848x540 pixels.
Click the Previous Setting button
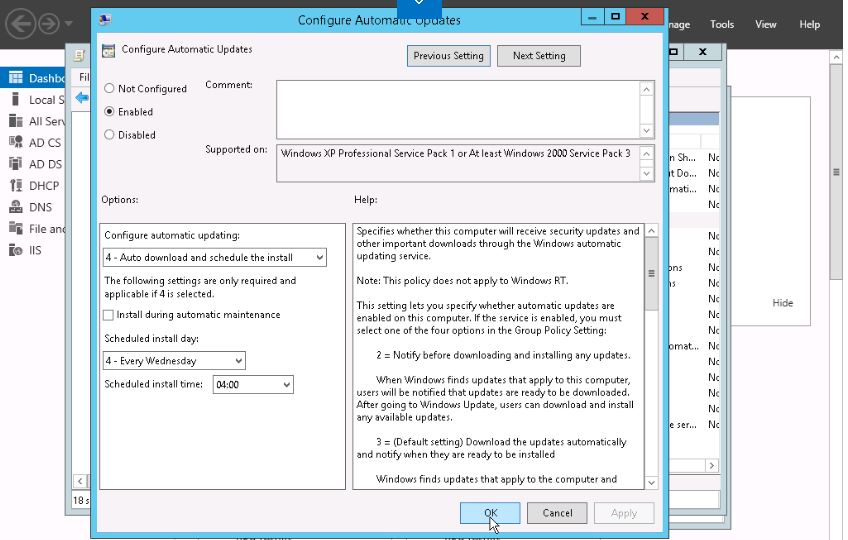(448, 56)
